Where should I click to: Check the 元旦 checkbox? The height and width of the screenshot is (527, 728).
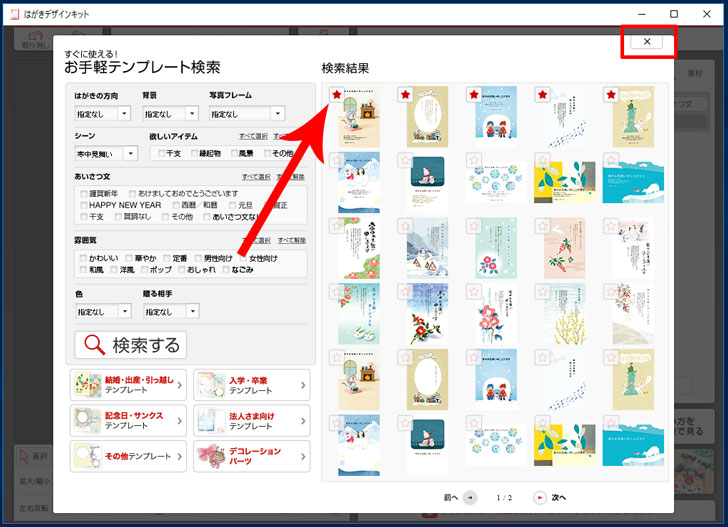pos(233,205)
